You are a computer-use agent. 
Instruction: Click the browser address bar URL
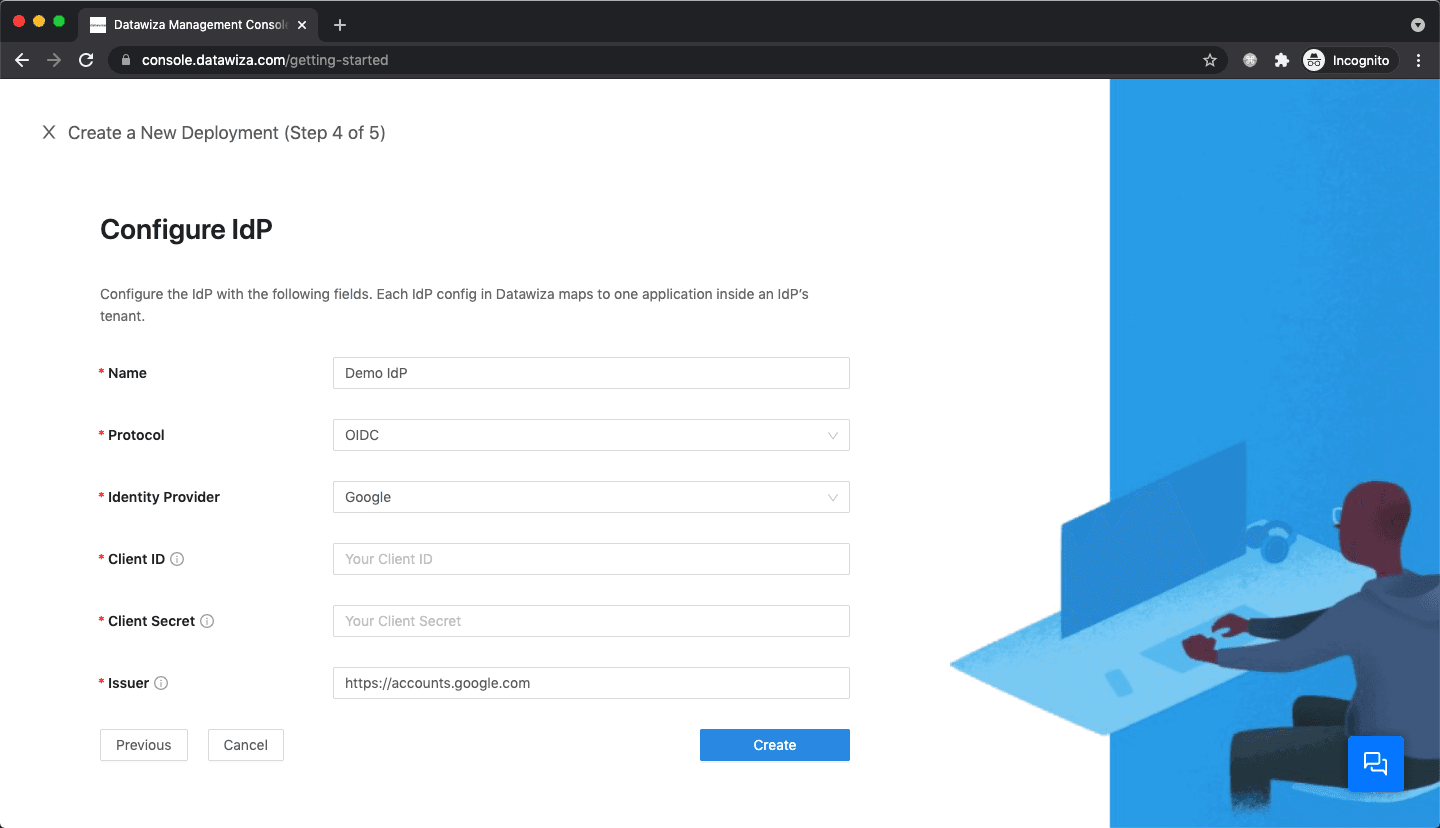point(265,60)
